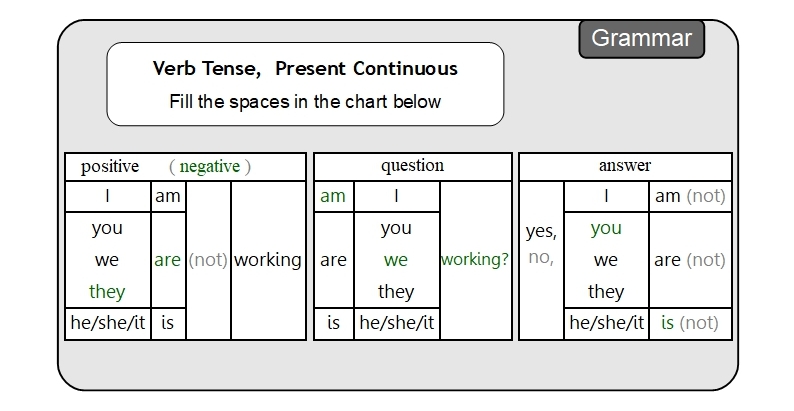
Task: Select the 'positive' column header text
Action: click(x=110, y=166)
